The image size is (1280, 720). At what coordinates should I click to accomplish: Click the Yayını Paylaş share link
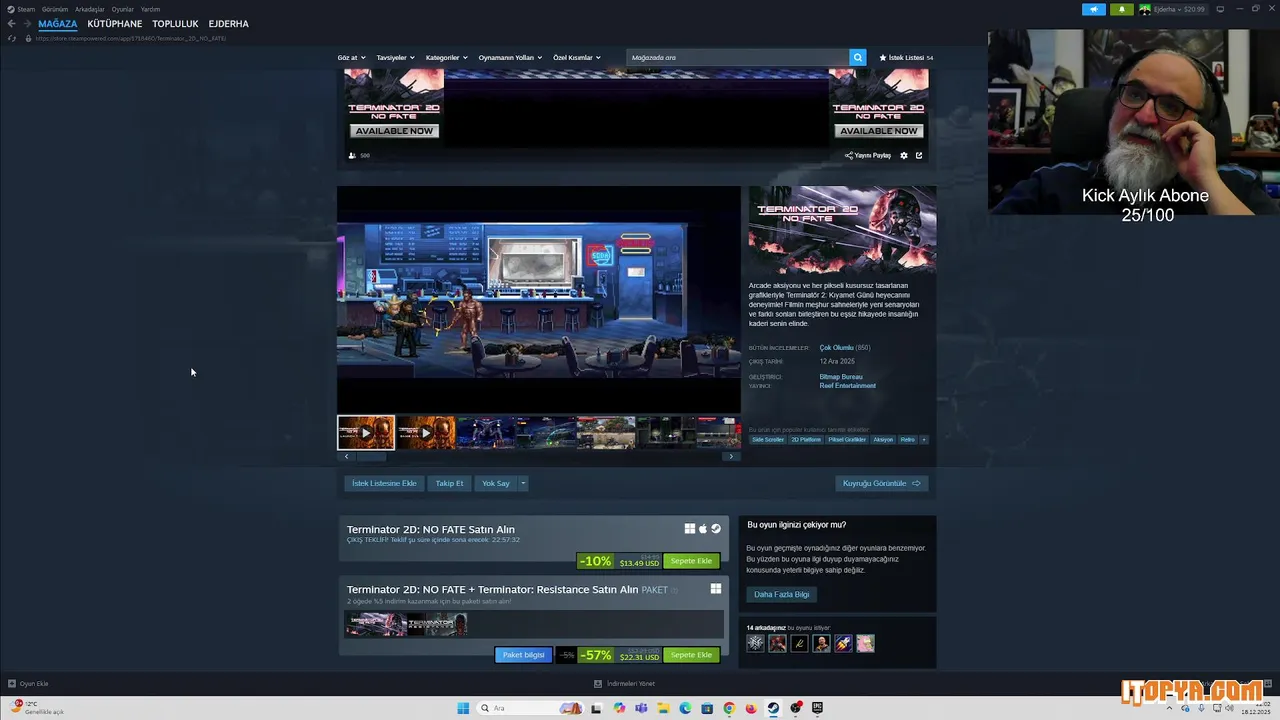tap(868, 156)
